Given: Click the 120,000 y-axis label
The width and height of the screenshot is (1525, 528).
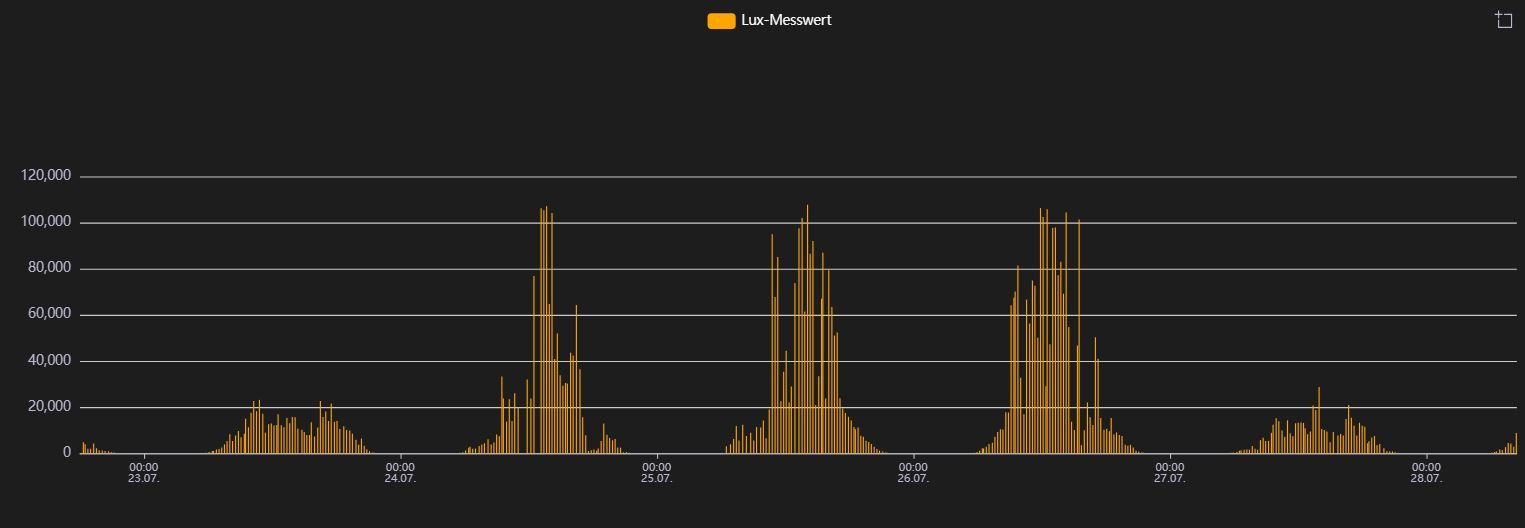Looking at the screenshot, I should point(46,176).
